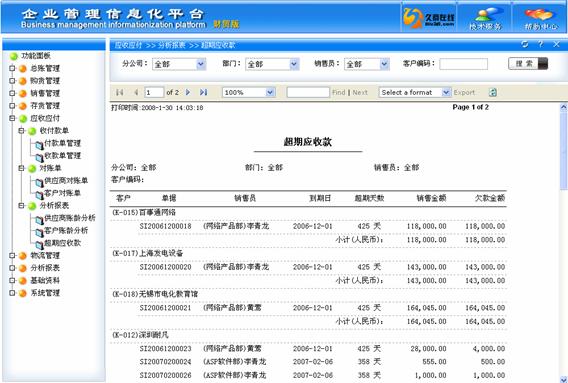Screen dimensions: 568x383
Task: Click the 客户账龄分析 document icon
Action: (39, 232)
